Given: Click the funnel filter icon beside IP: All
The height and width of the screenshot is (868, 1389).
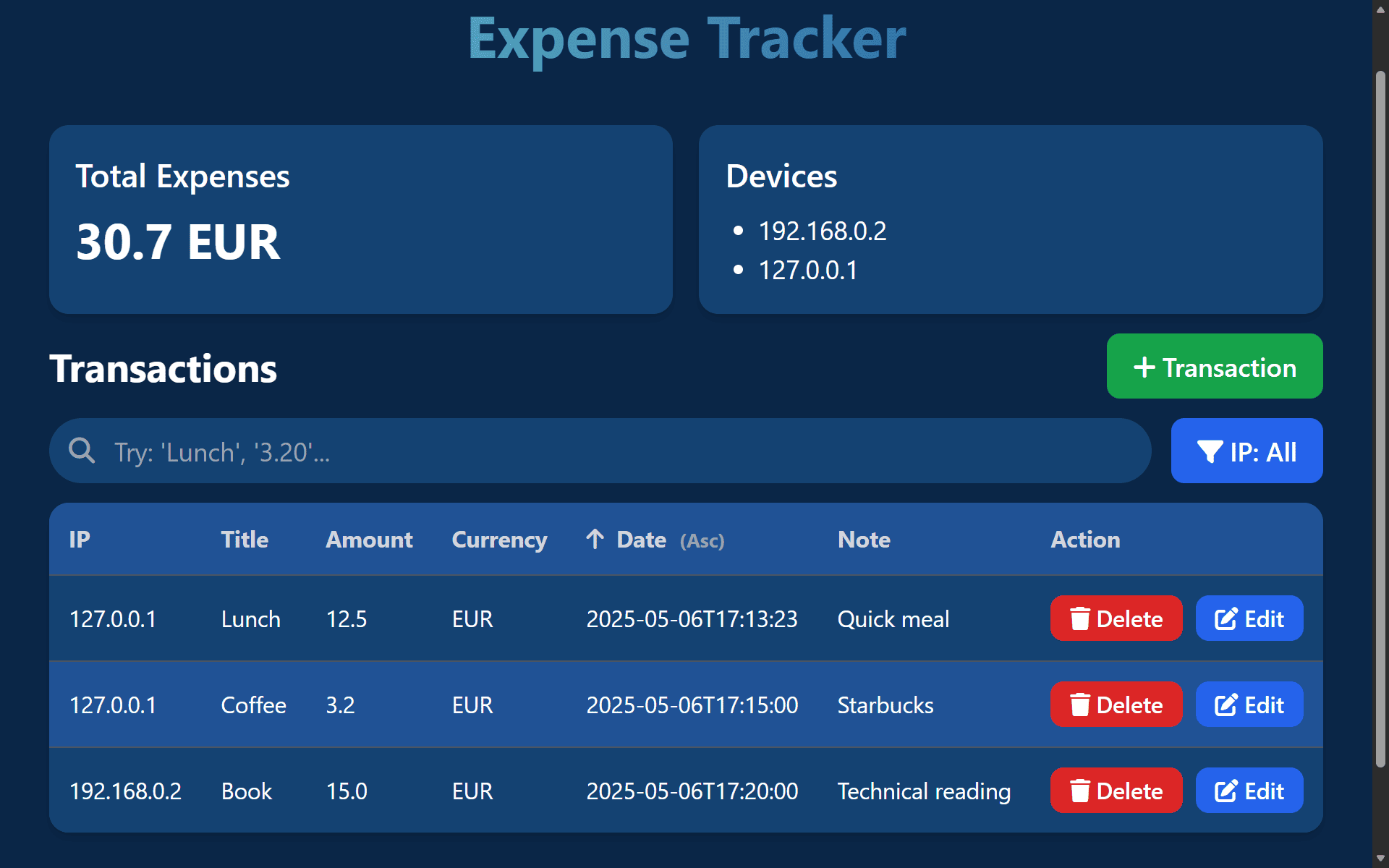Looking at the screenshot, I should [1210, 452].
